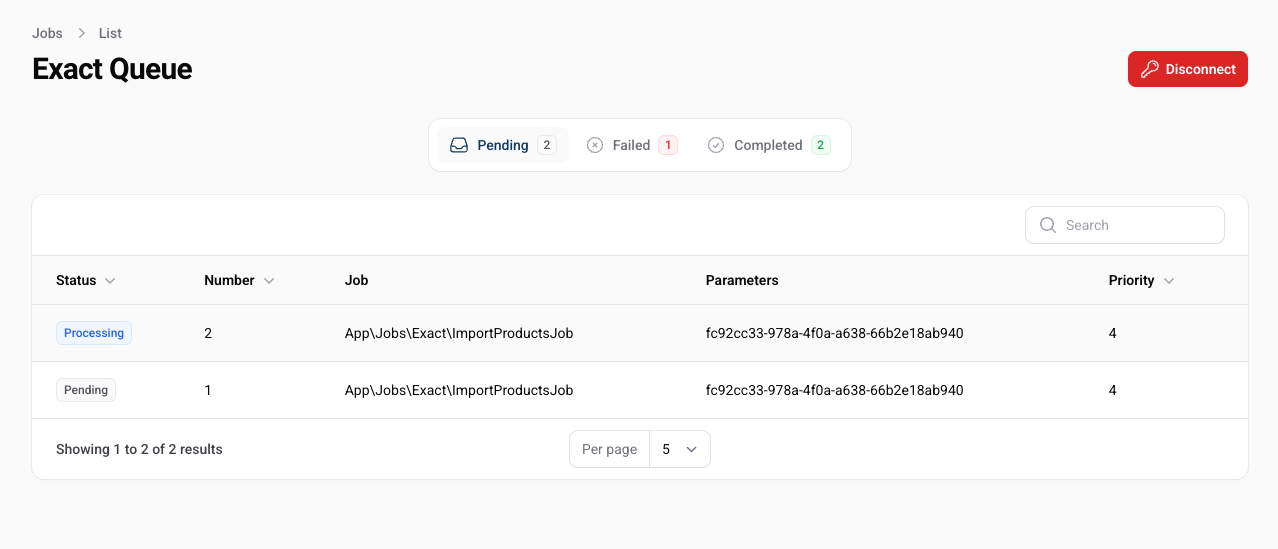Click the x-circle icon in the Failed tab

pos(595,145)
